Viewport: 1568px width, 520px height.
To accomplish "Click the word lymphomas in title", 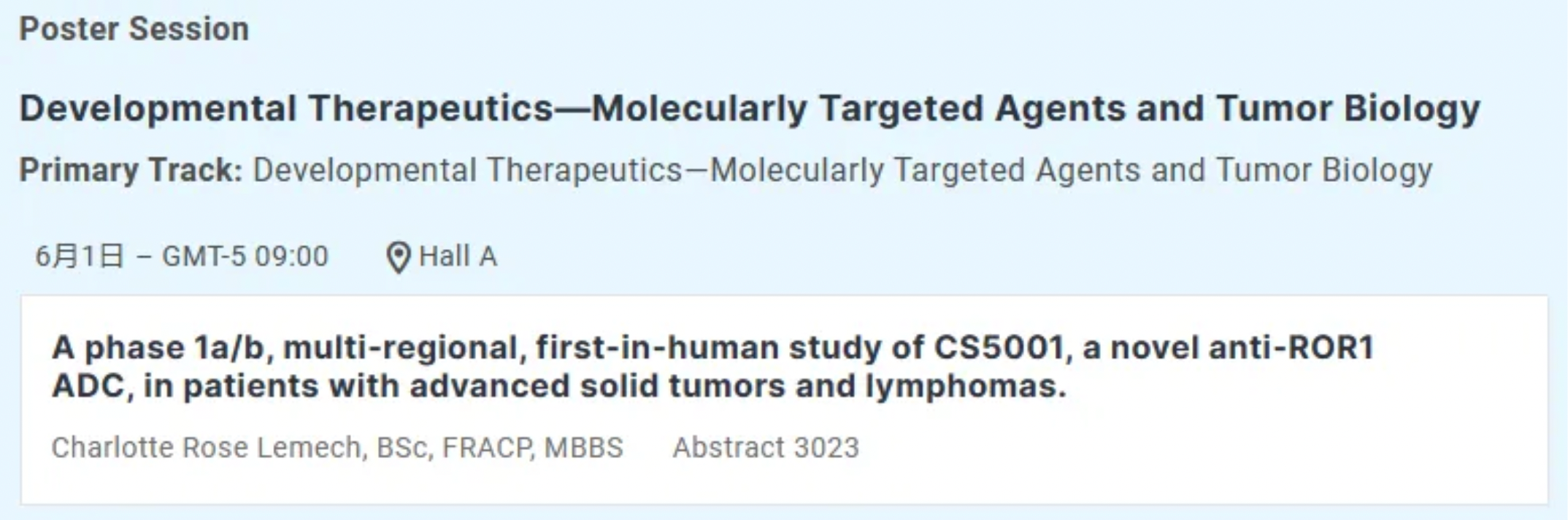I will pos(965,386).
